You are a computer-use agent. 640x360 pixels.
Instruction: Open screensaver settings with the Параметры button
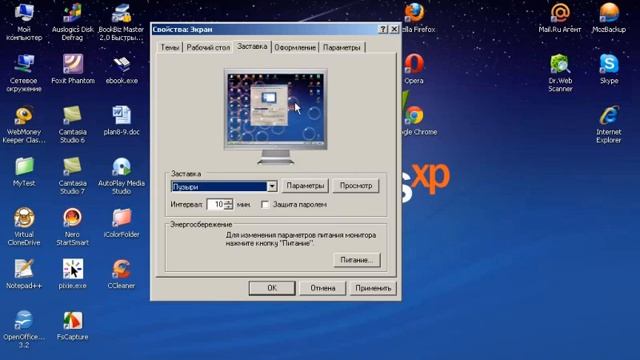pyautogui.click(x=305, y=186)
